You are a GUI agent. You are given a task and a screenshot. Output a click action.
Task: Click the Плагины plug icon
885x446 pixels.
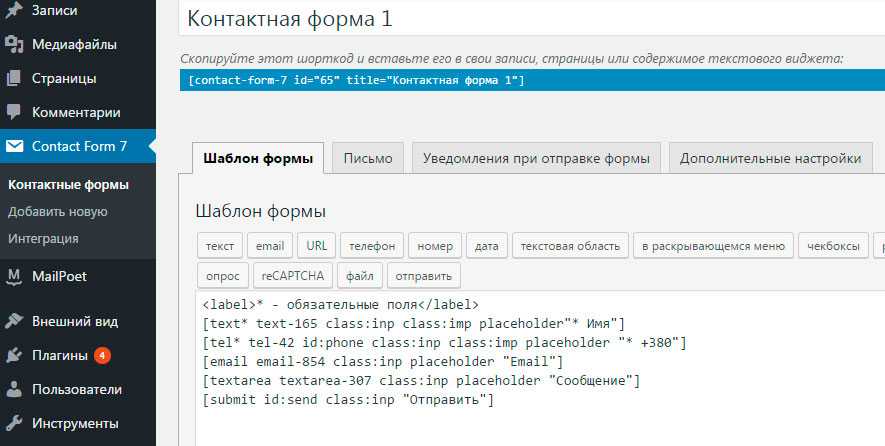(x=14, y=355)
